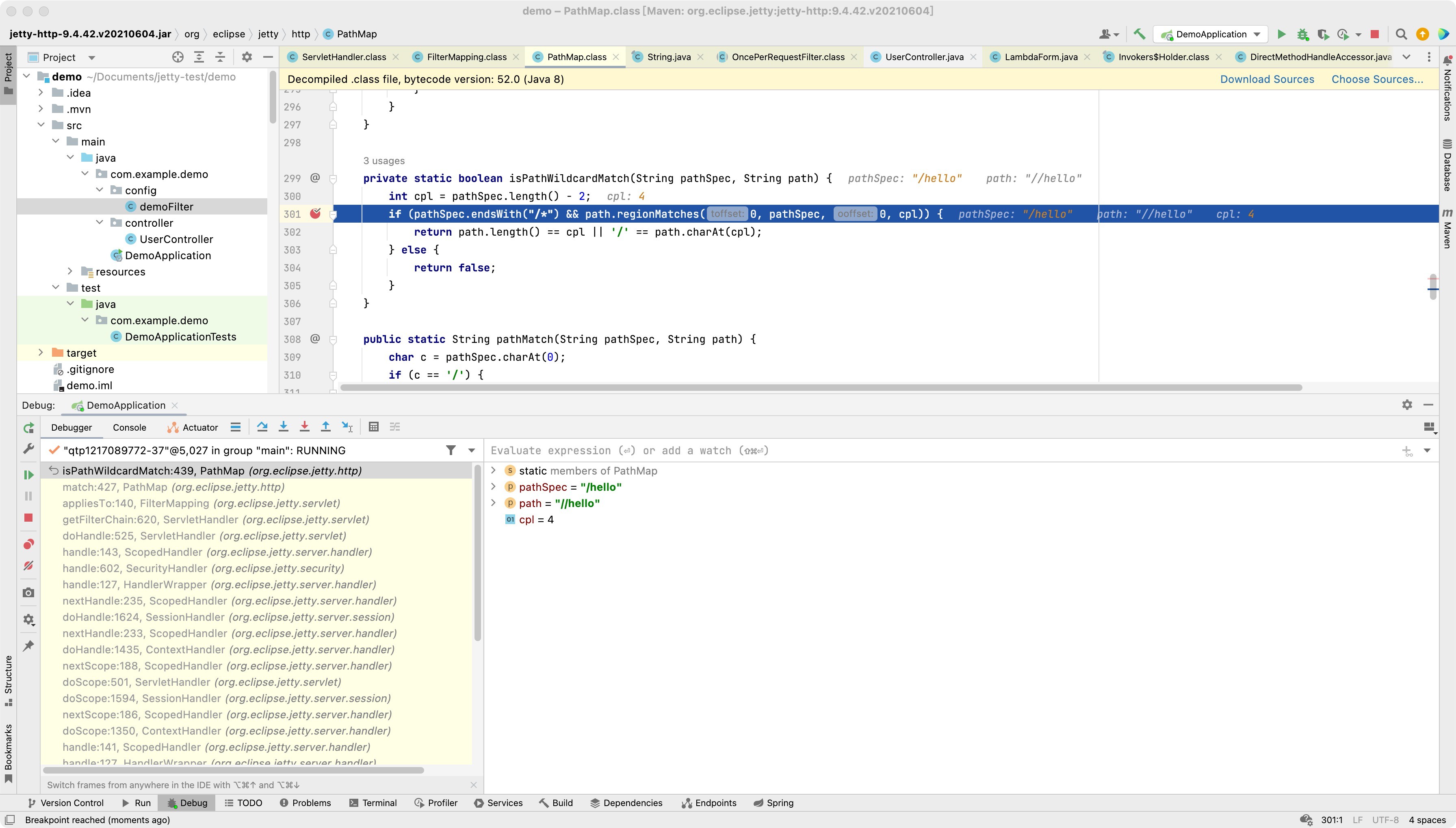Click the Project tree vertical scrollbar
This screenshot has height=828, width=1456.
click(x=272, y=97)
